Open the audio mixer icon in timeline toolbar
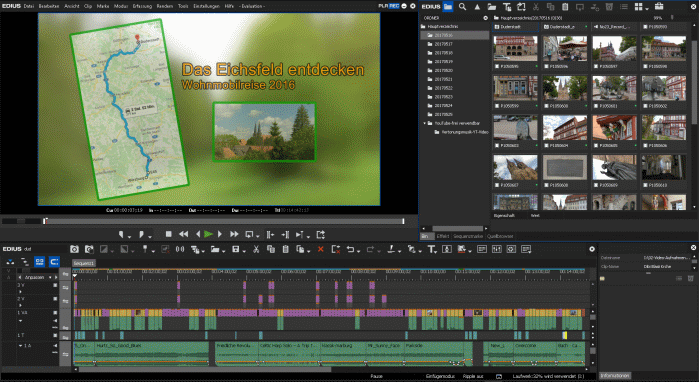Screen dimensions: 699x382 [497, 249]
